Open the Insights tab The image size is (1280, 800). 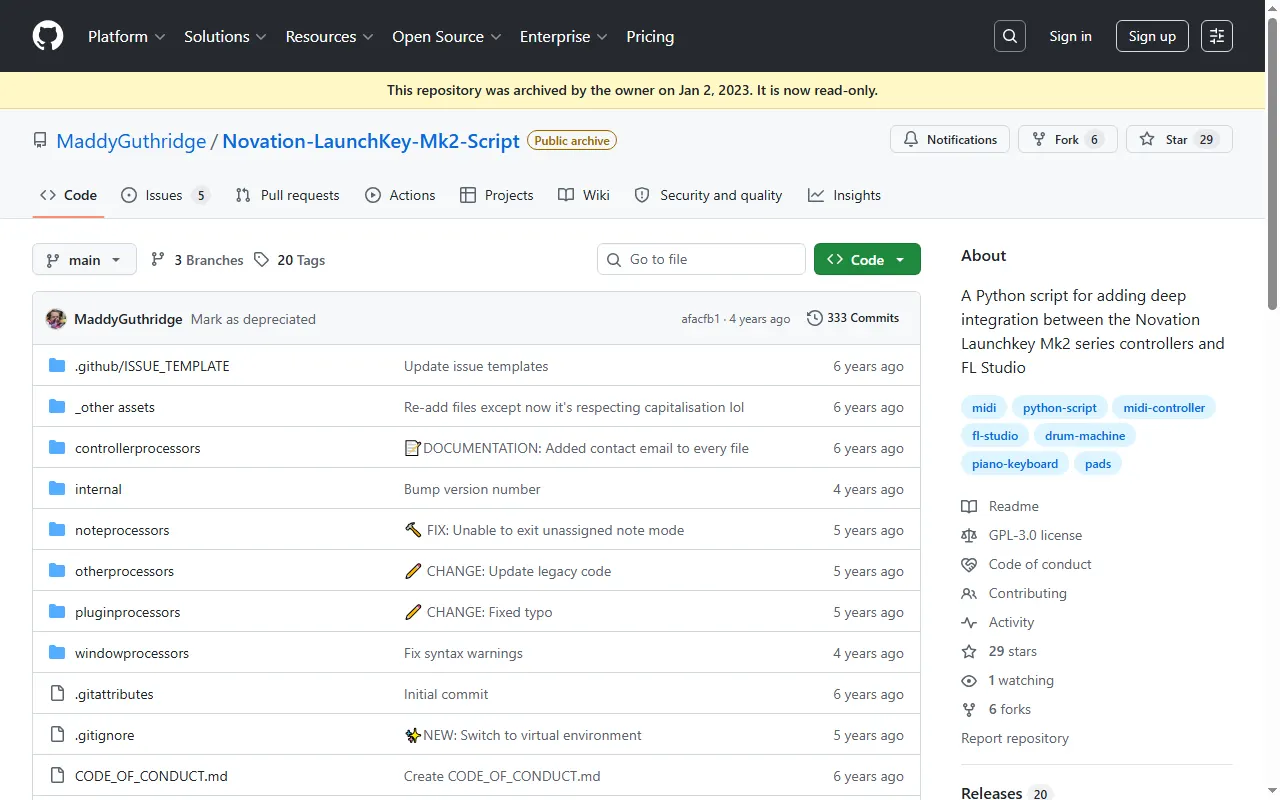coord(845,195)
